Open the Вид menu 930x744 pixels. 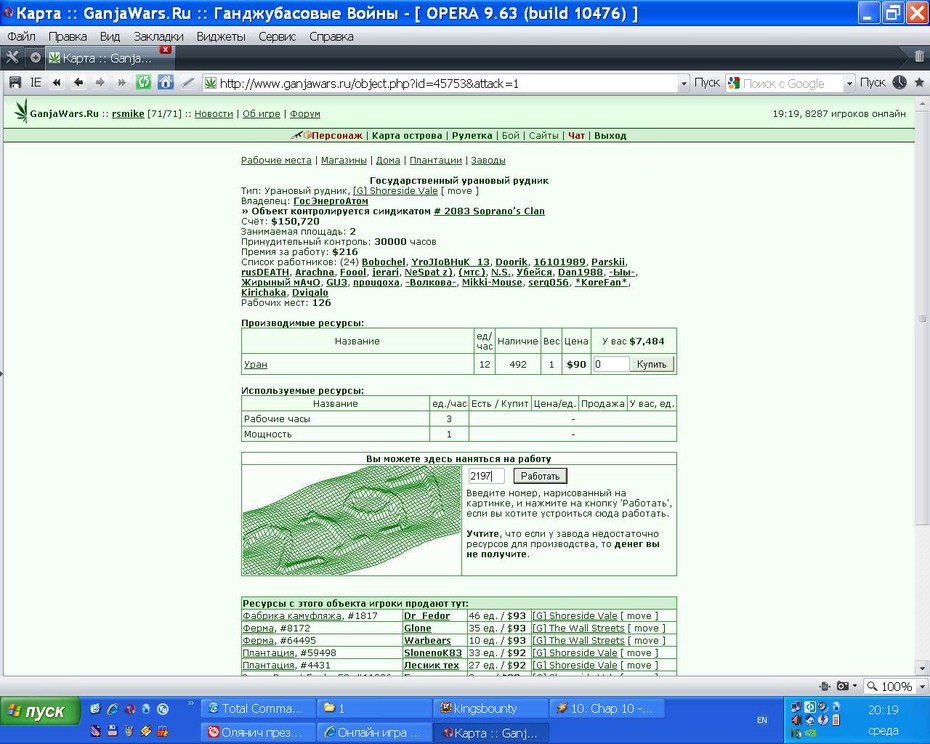click(110, 36)
